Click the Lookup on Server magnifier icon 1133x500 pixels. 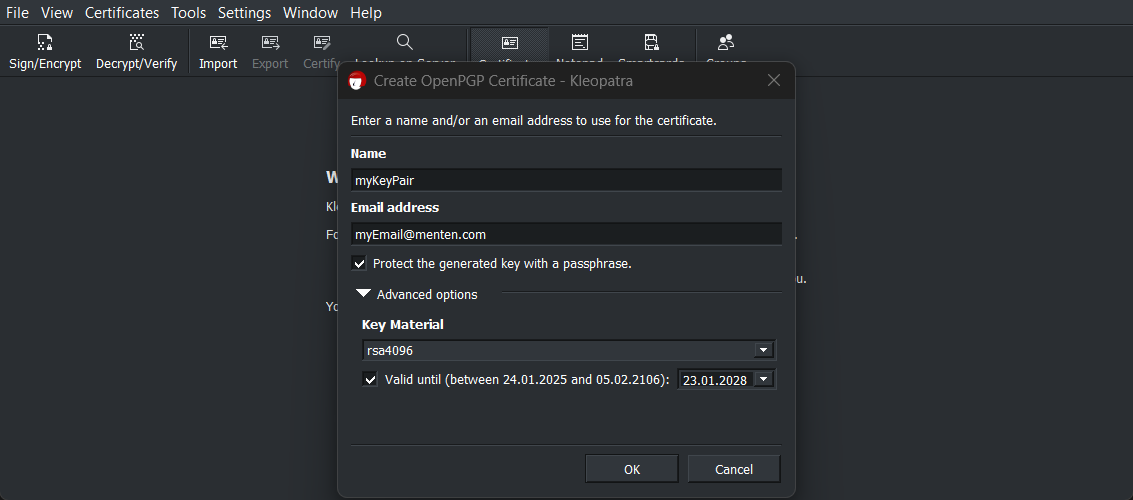pos(404,42)
